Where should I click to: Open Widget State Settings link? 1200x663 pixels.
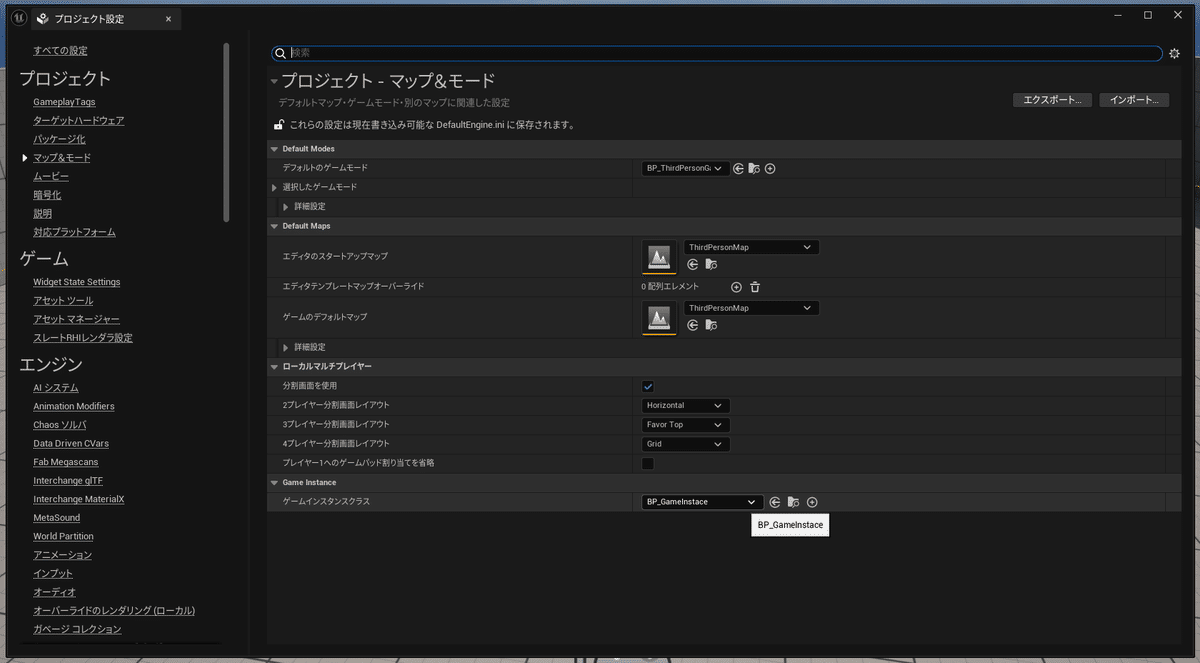coord(76,281)
